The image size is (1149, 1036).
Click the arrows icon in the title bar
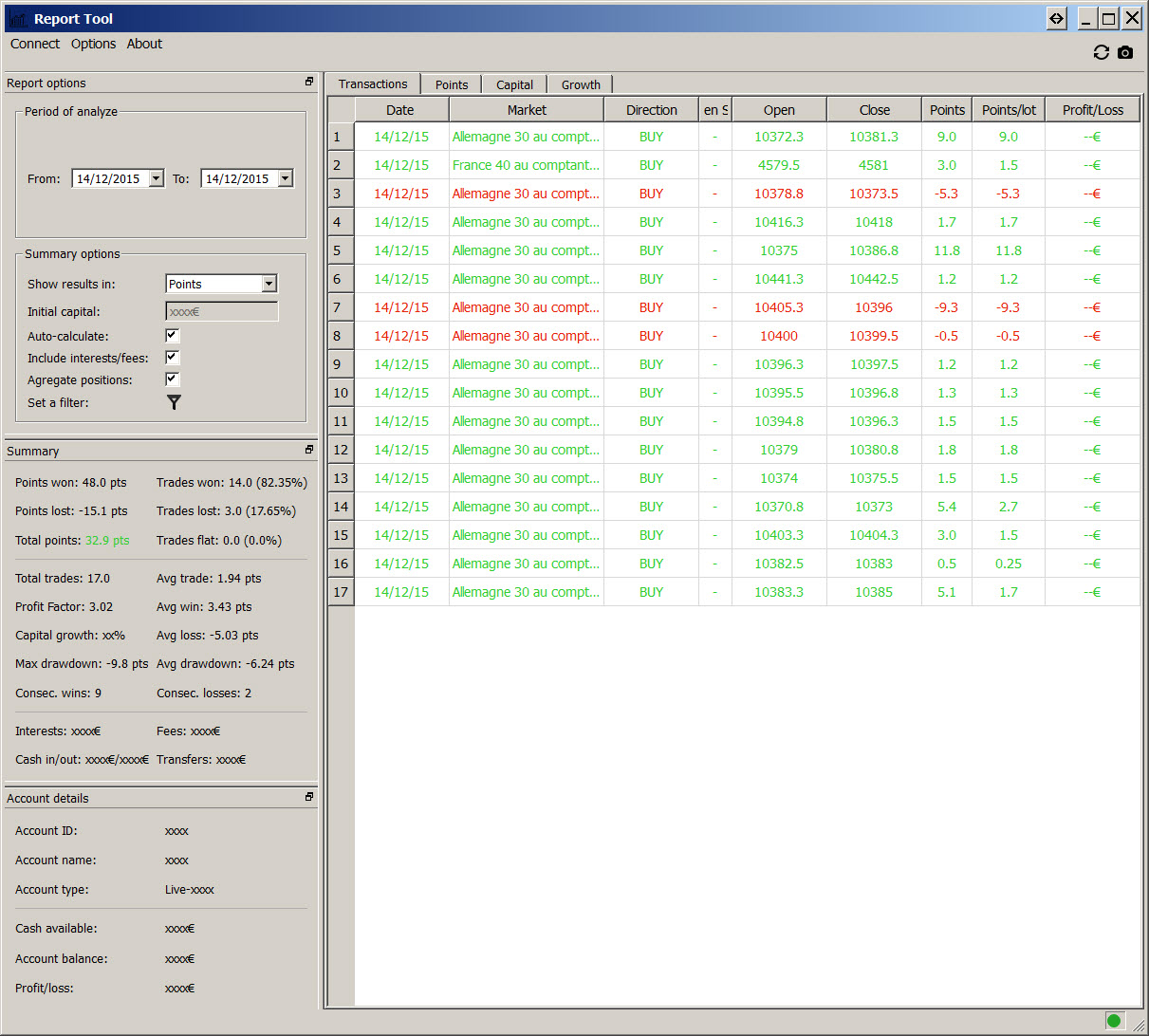(x=1056, y=18)
